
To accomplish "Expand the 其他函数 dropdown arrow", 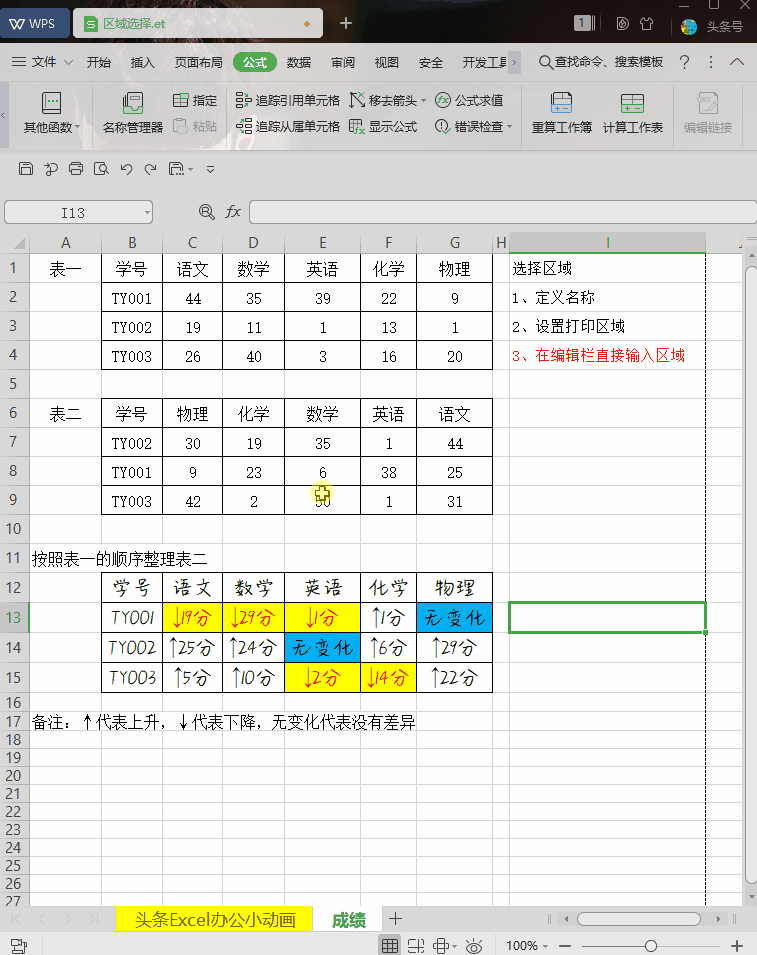I will 77,127.
